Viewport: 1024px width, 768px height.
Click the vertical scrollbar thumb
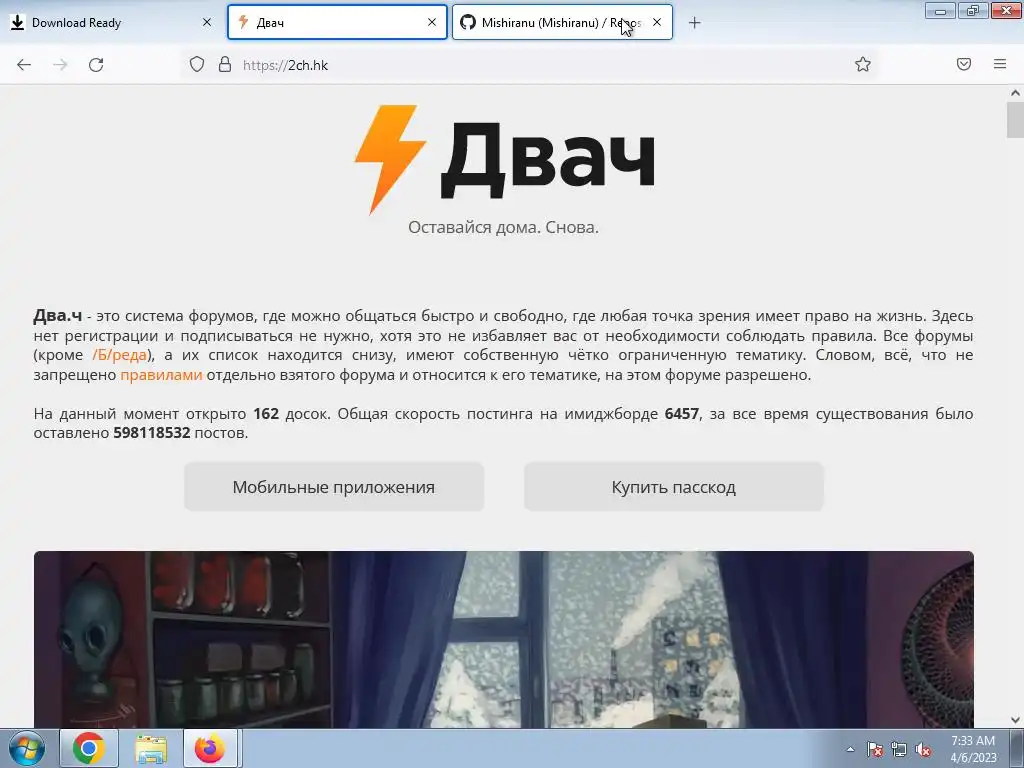(1015, 120)
